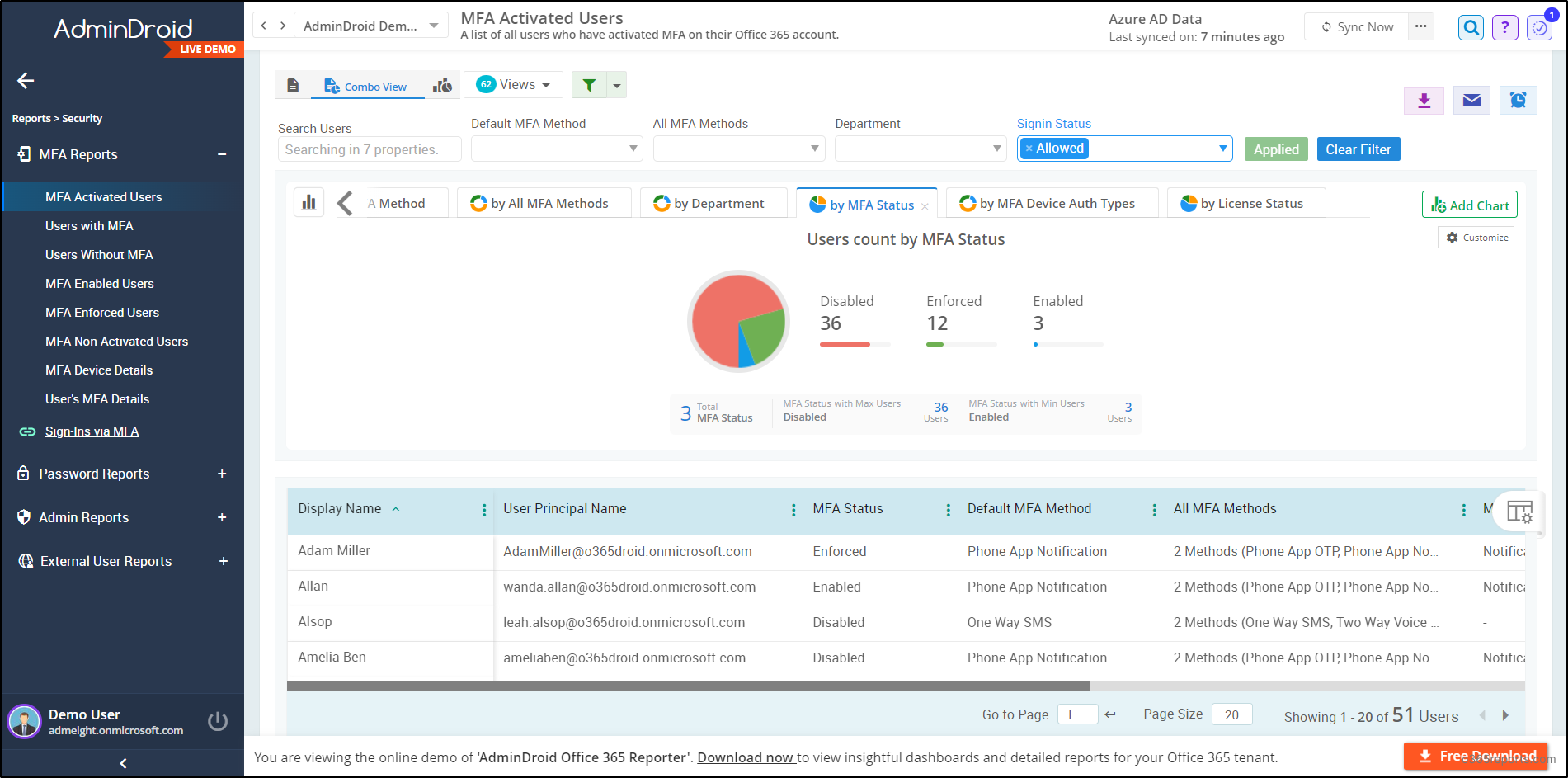1568x778 pixels.
Task: Open MFA Device Details report
Action: click(x=99, y=370)
